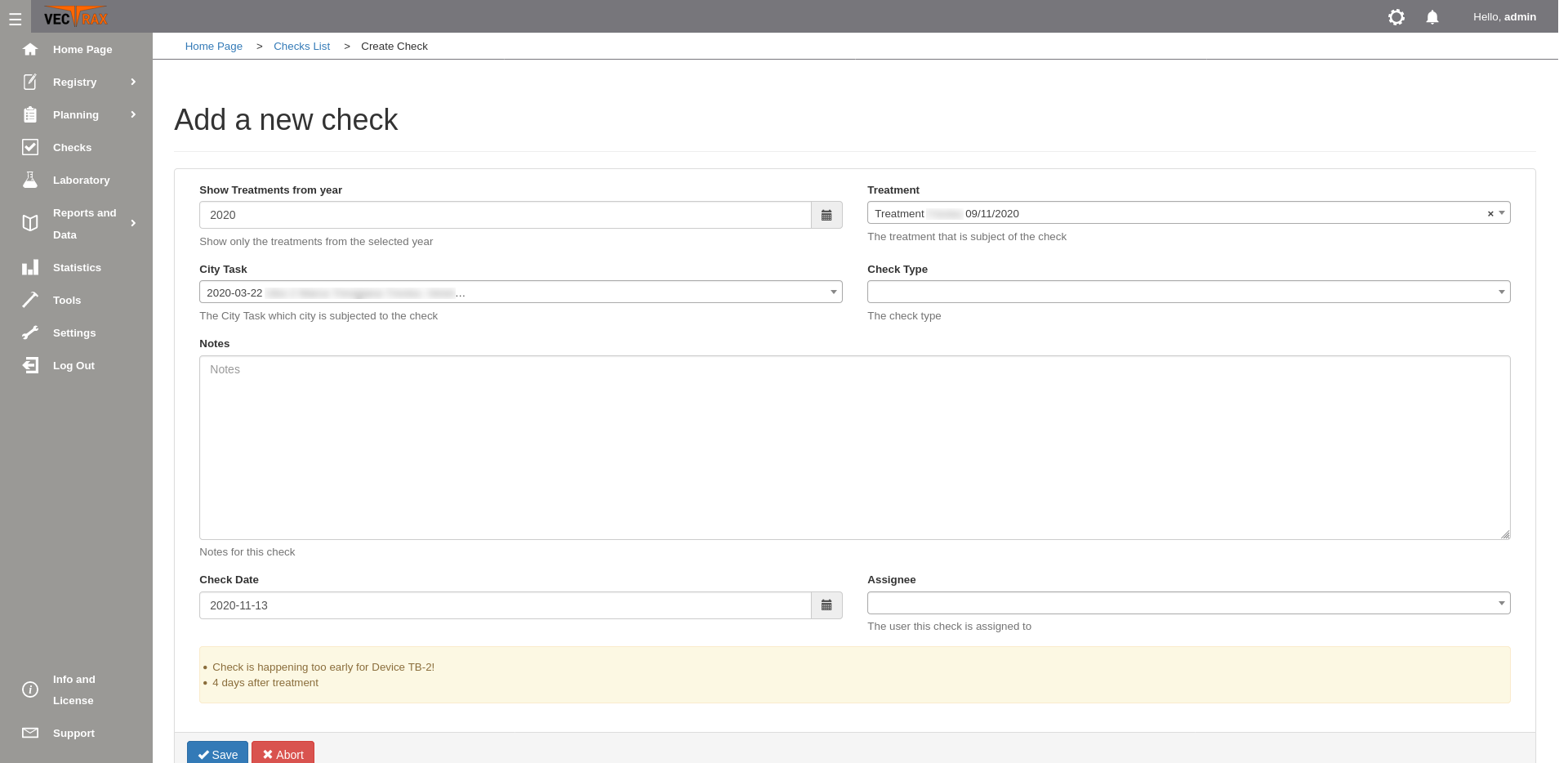Viewport: 1568px width, 763px height.
Task: Expand the Planning submenu chevron
Action: coord(133,114)
